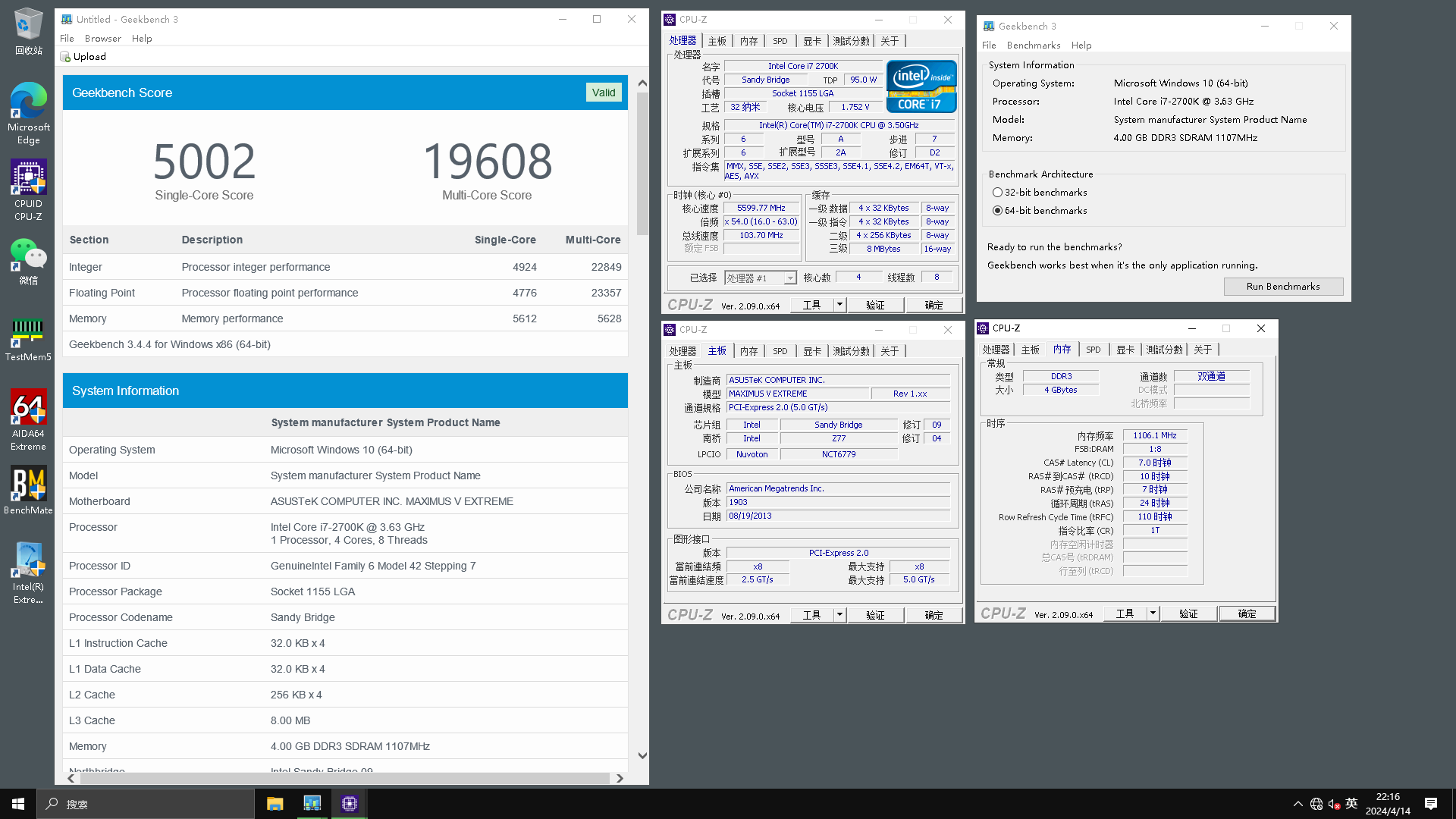This screenshot has height=819, width=1456.
Task: Click scroll-down arrow in Geekbench results
Action: tap(642, 755)
